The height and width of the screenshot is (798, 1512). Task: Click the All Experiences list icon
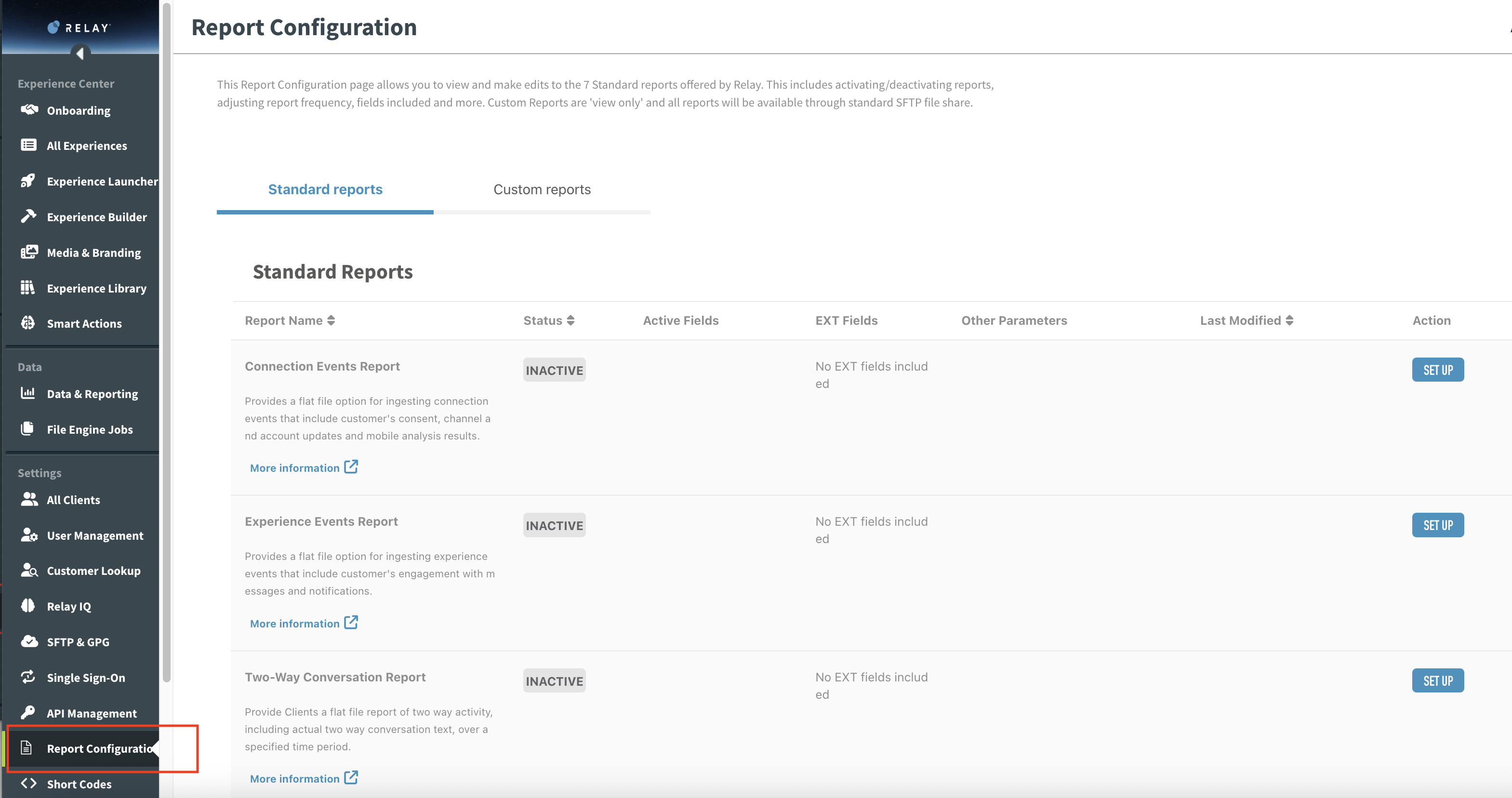(x=28, y=145)
